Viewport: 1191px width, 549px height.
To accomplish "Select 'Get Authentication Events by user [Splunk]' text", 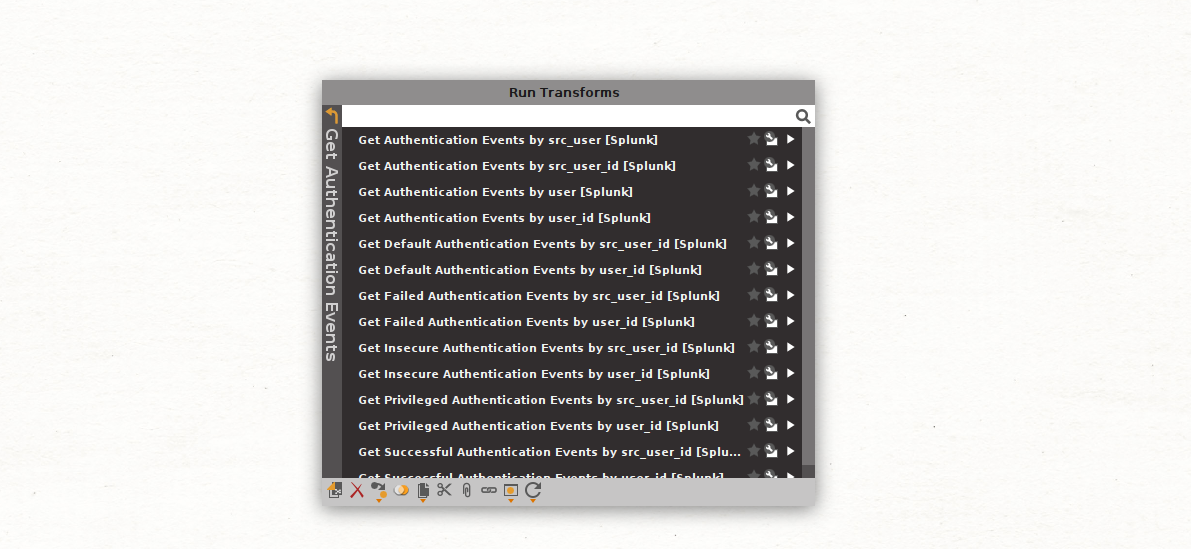I will tap(495, 192).
